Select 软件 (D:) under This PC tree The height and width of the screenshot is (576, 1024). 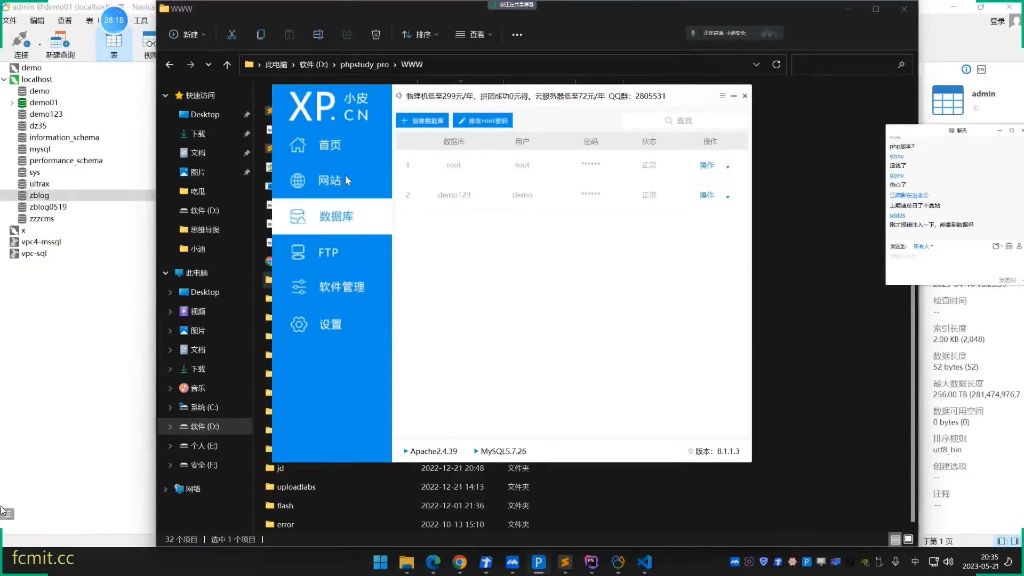204,426
